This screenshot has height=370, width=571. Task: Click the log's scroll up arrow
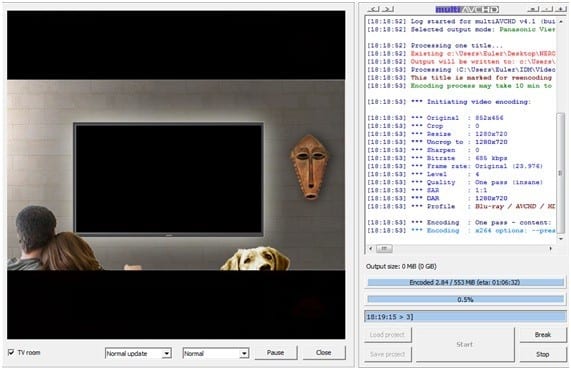pos(561,21)
